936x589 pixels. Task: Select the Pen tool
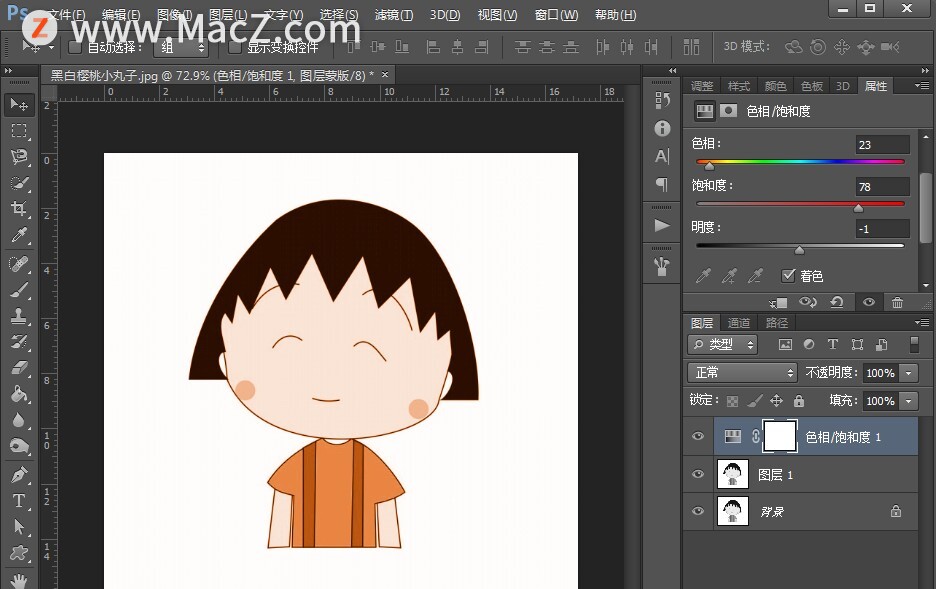[19, 474]
